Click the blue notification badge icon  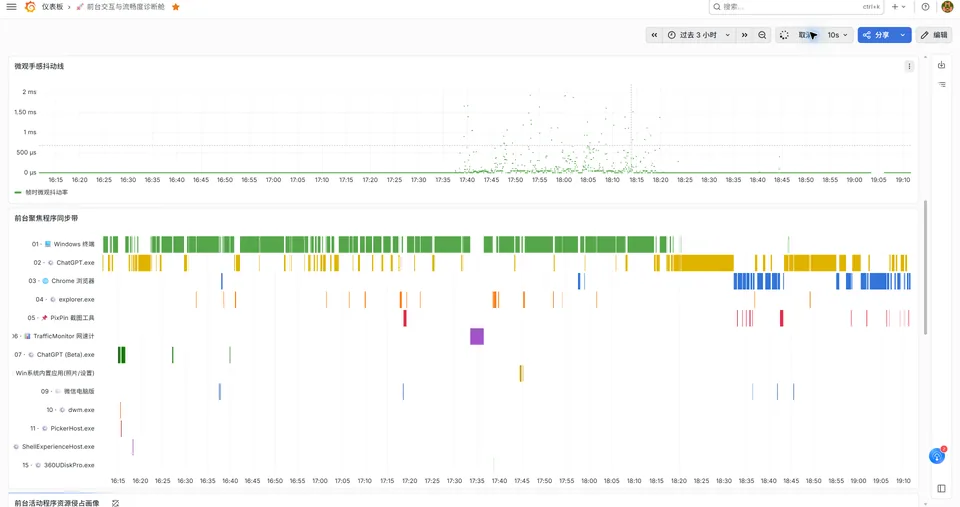(937, 456)
